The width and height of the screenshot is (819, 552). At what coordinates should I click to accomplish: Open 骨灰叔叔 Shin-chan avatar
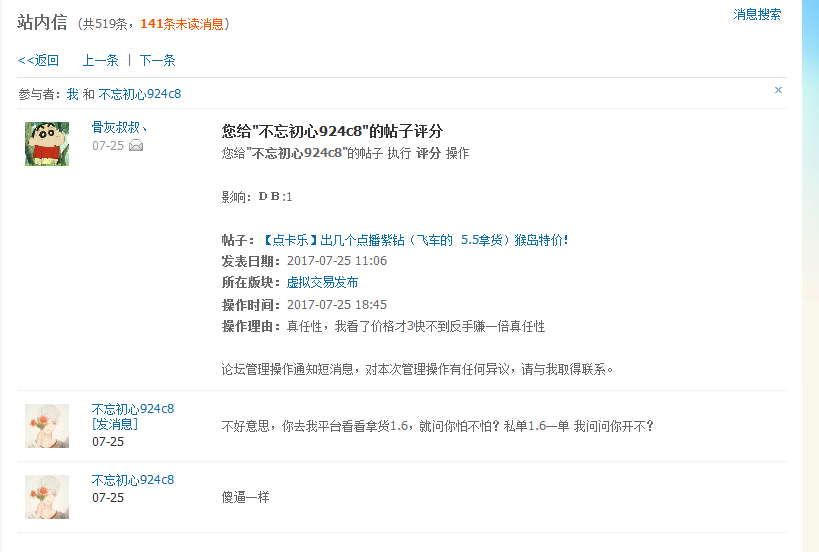47,144
